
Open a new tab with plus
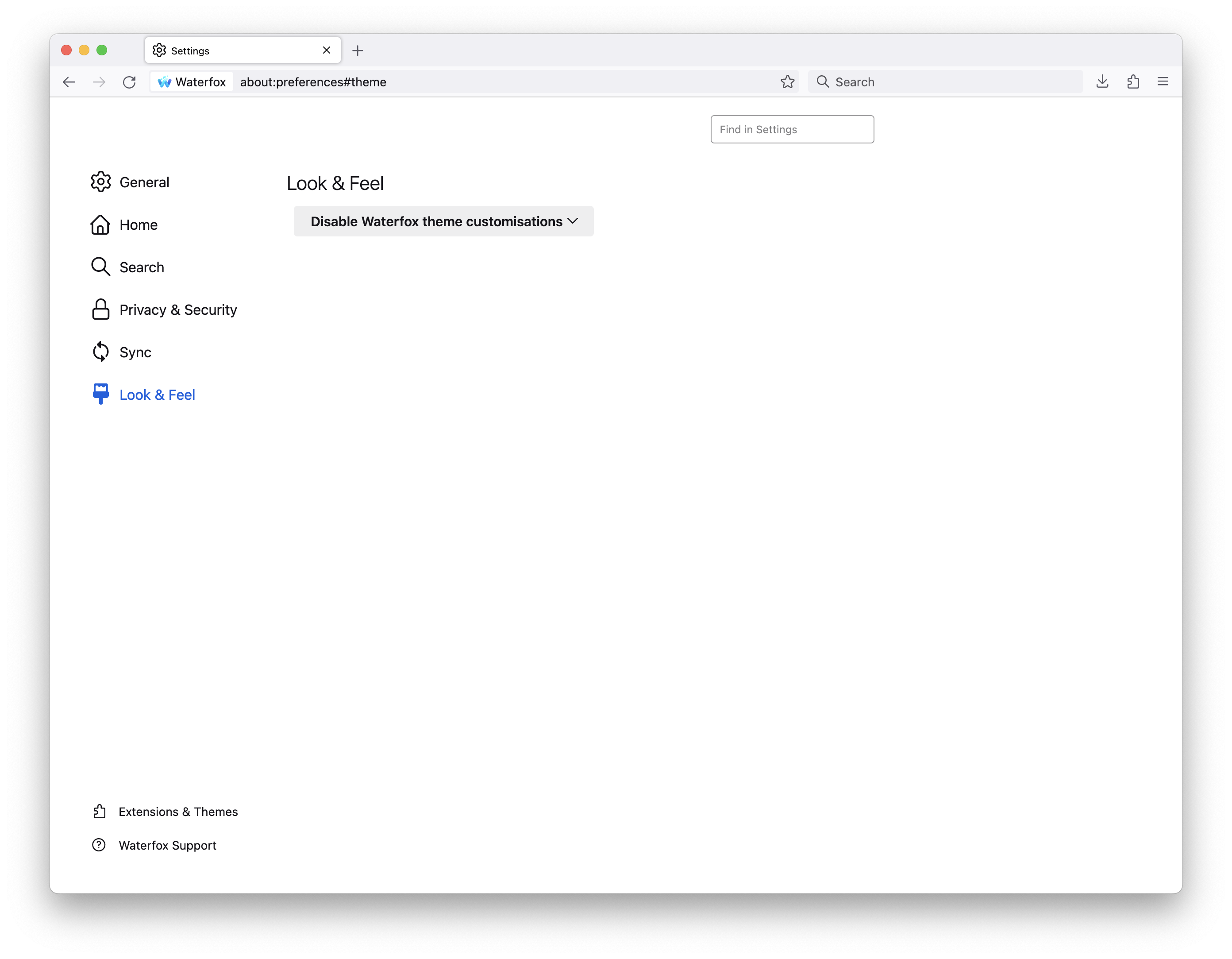[358, 51]
